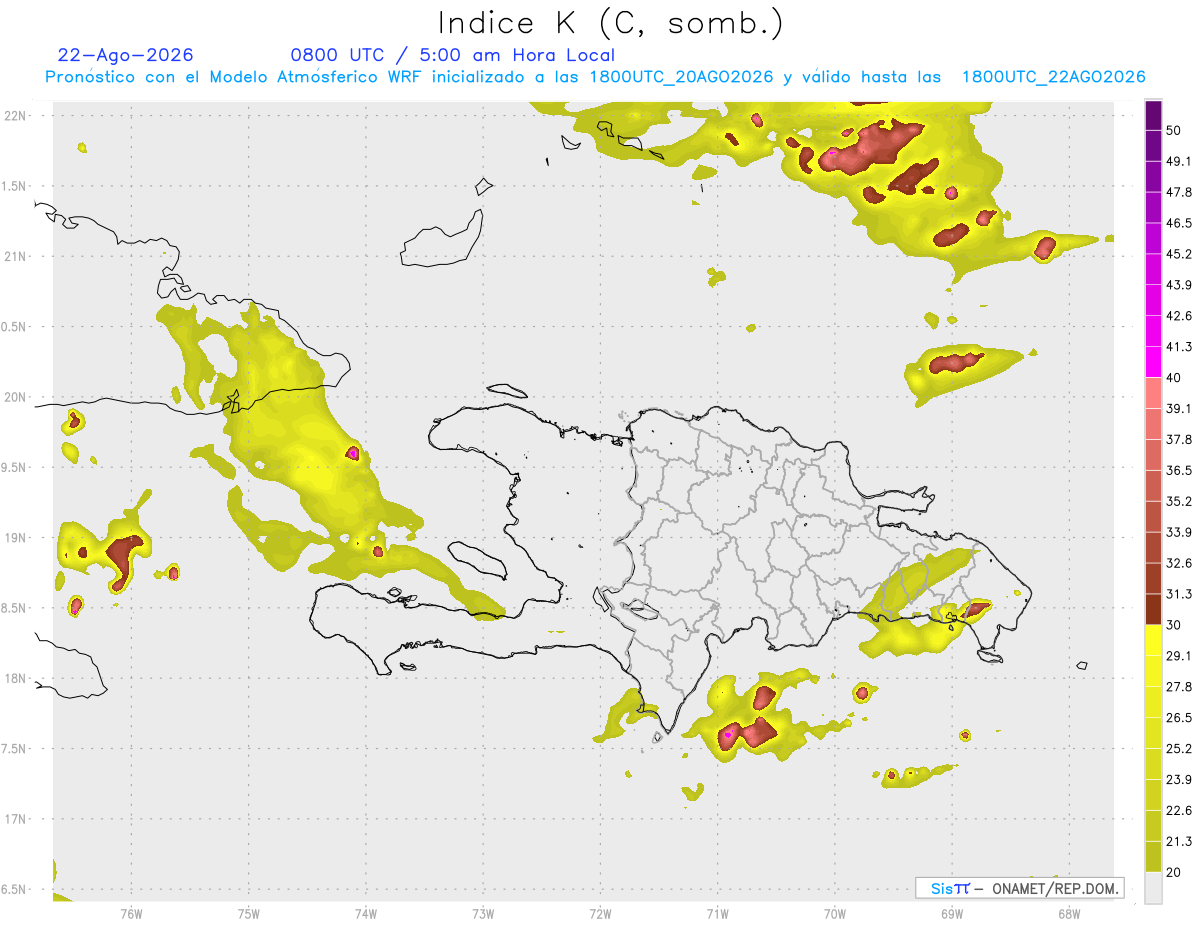Image resolution: width=1200 pixels, height=927 pixels.
Task: Pick the dark brown band between 30 and 31.3
Action: pos(1154,610)
